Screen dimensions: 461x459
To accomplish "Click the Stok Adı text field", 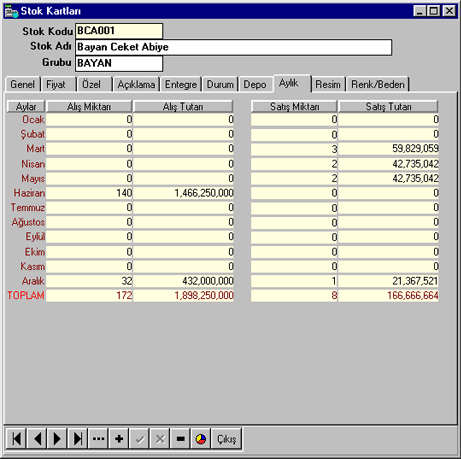I will click(x=233, y=47).
